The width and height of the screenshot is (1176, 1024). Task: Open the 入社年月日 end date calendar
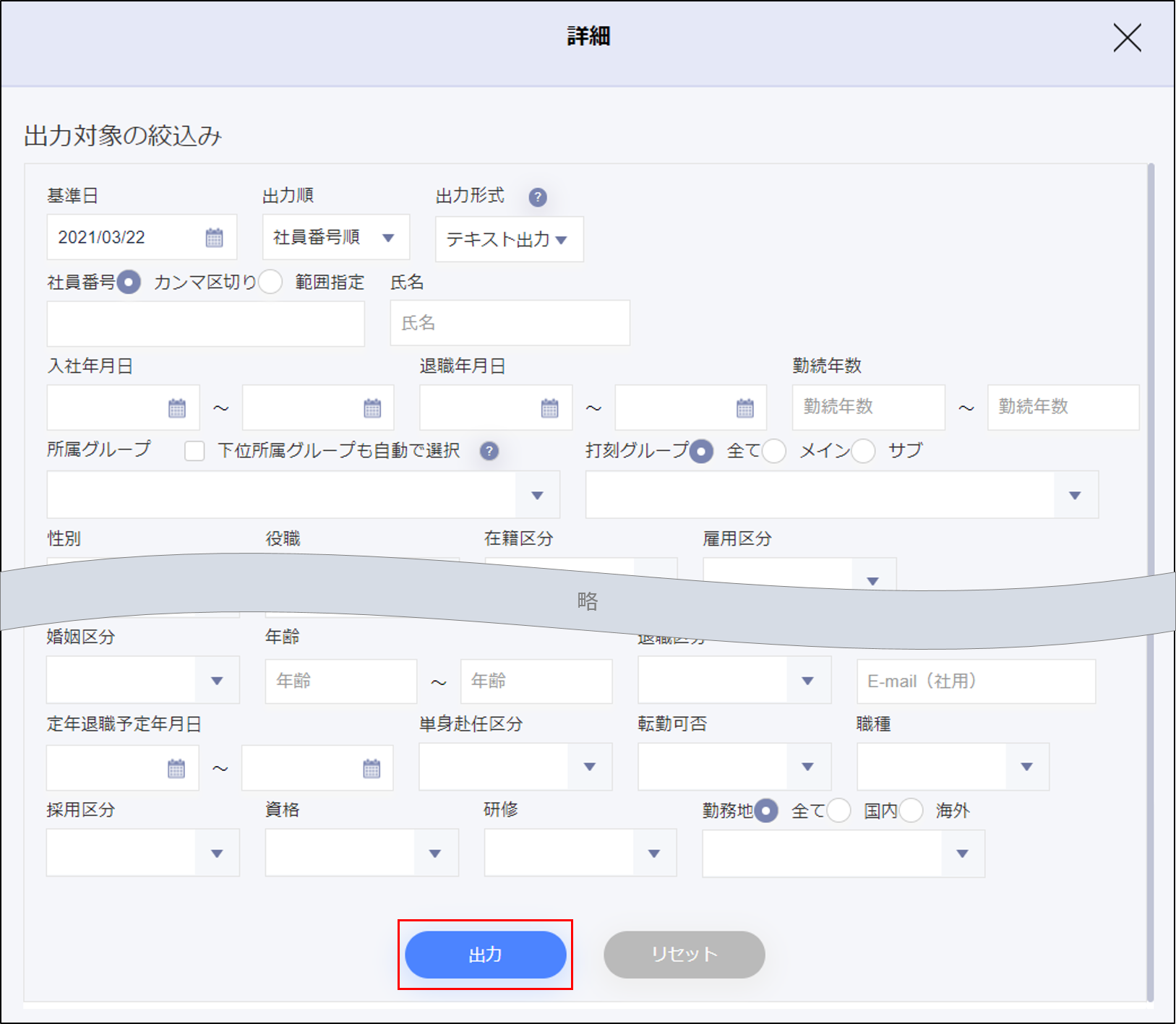372,408
